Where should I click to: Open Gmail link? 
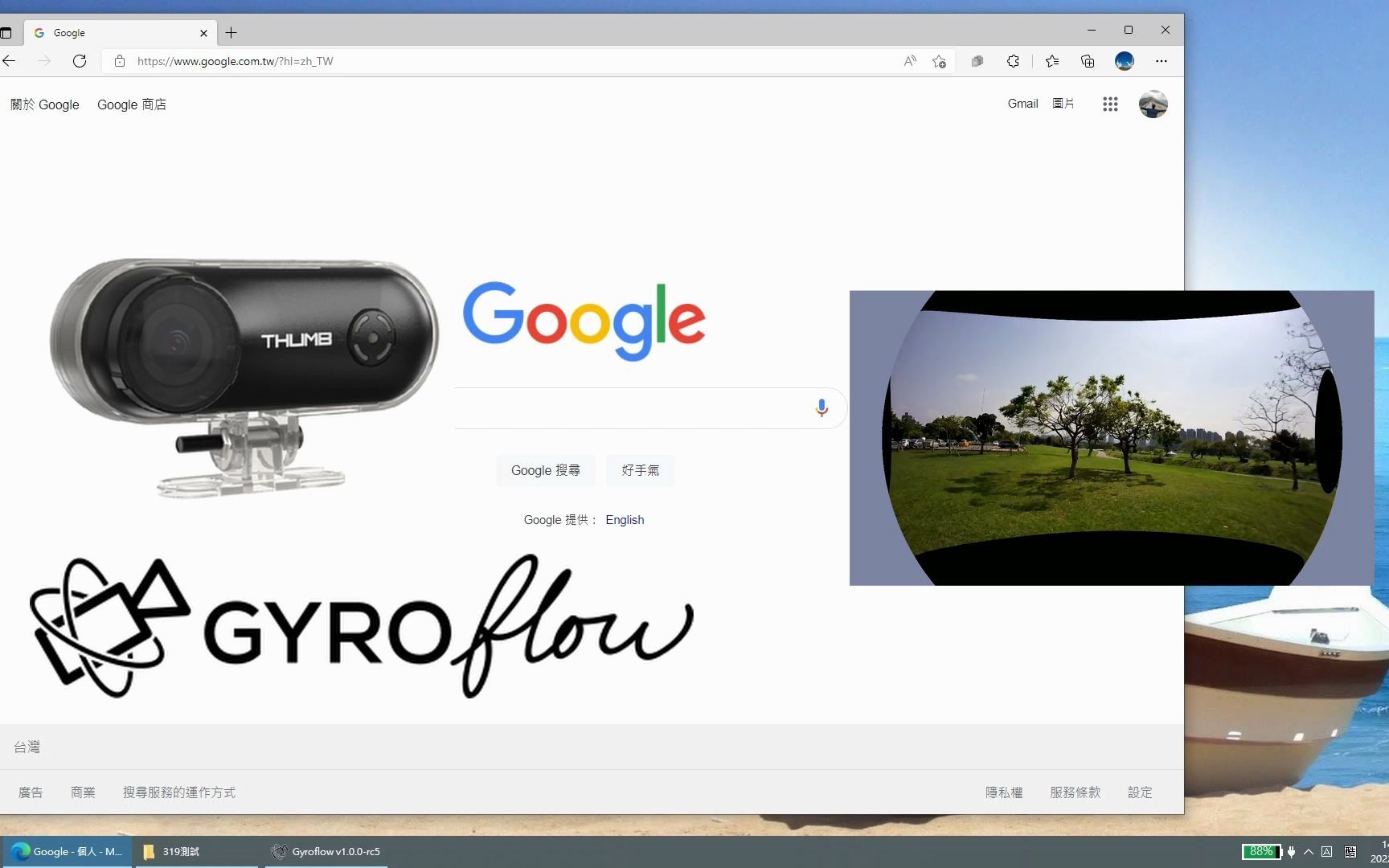coord(1023,104)
